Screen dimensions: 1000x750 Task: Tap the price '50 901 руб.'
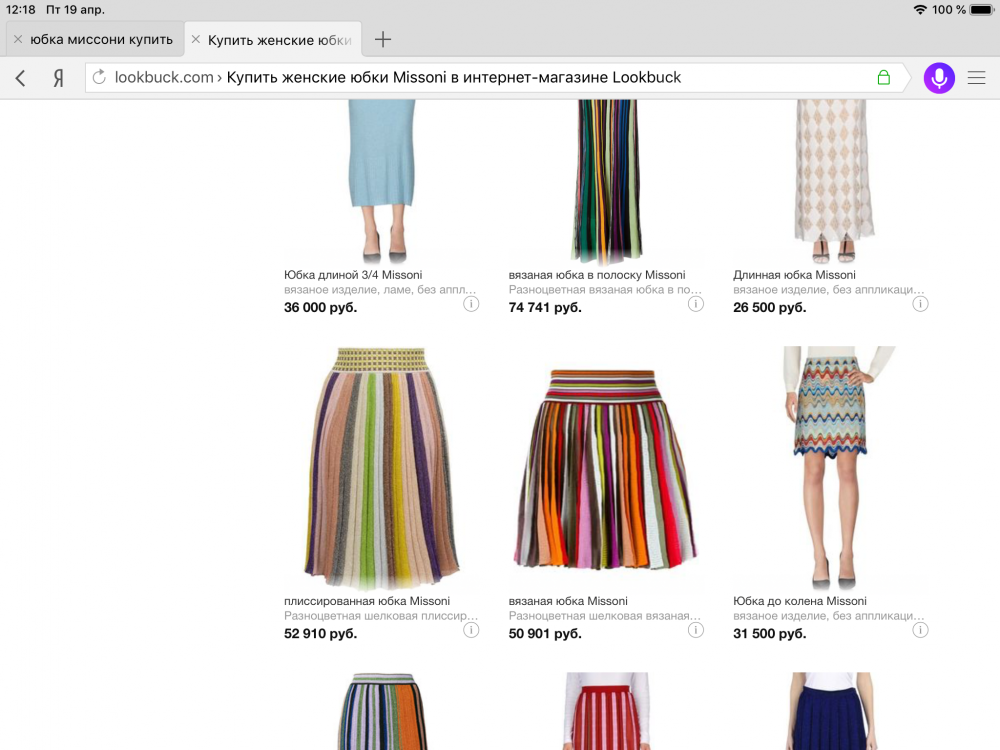coord(545,634)
